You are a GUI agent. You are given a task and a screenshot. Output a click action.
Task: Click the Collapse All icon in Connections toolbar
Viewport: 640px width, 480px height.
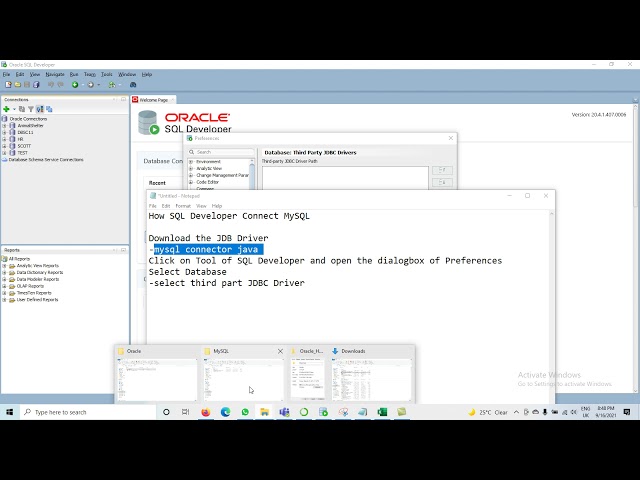(49, 109)
